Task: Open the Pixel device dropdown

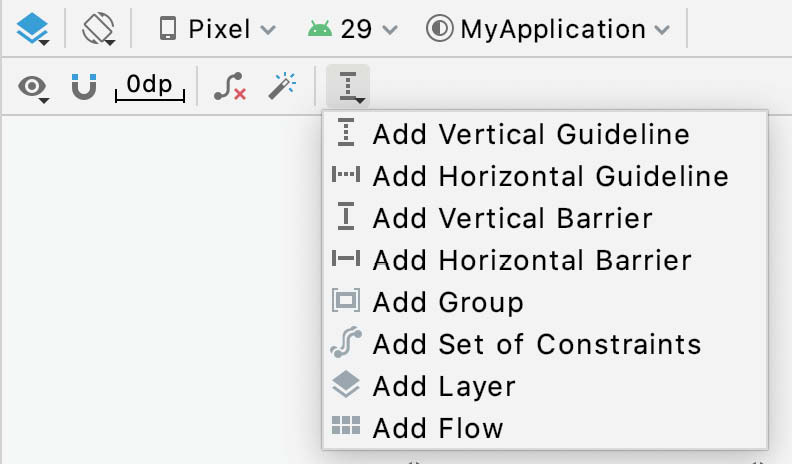Action: [x=217, y=29]
